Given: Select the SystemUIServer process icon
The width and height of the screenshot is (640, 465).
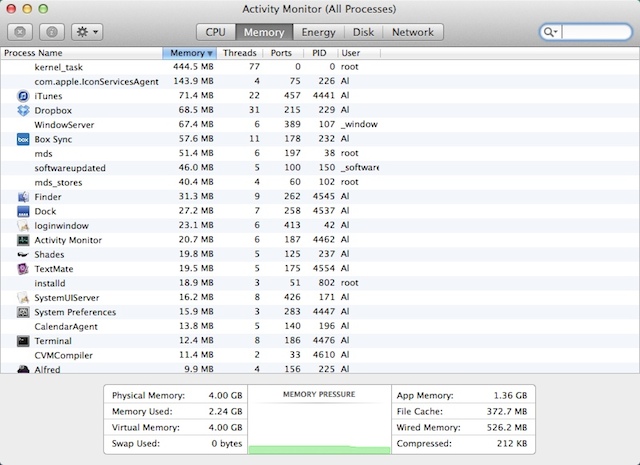Looking at the screenshot, I should click(x=23, y=298).
